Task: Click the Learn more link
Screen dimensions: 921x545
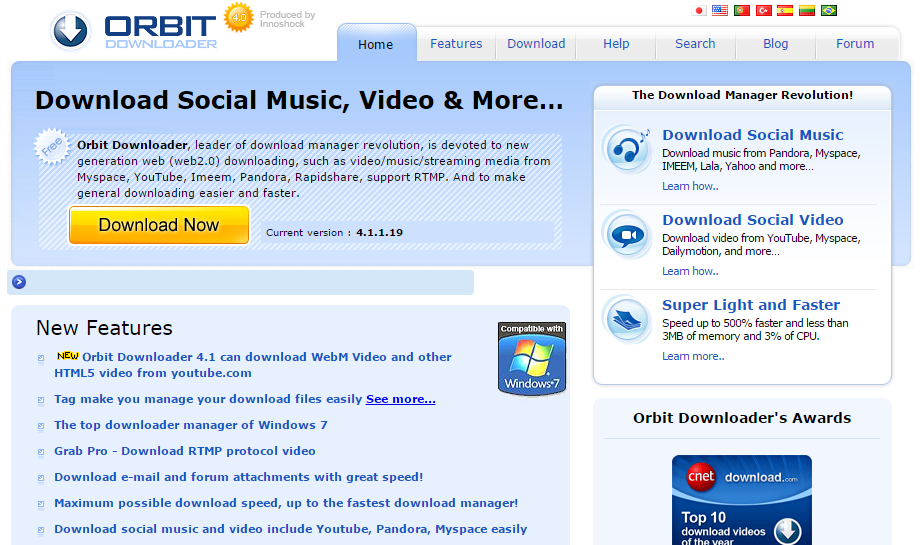Action: click(693, 356)
